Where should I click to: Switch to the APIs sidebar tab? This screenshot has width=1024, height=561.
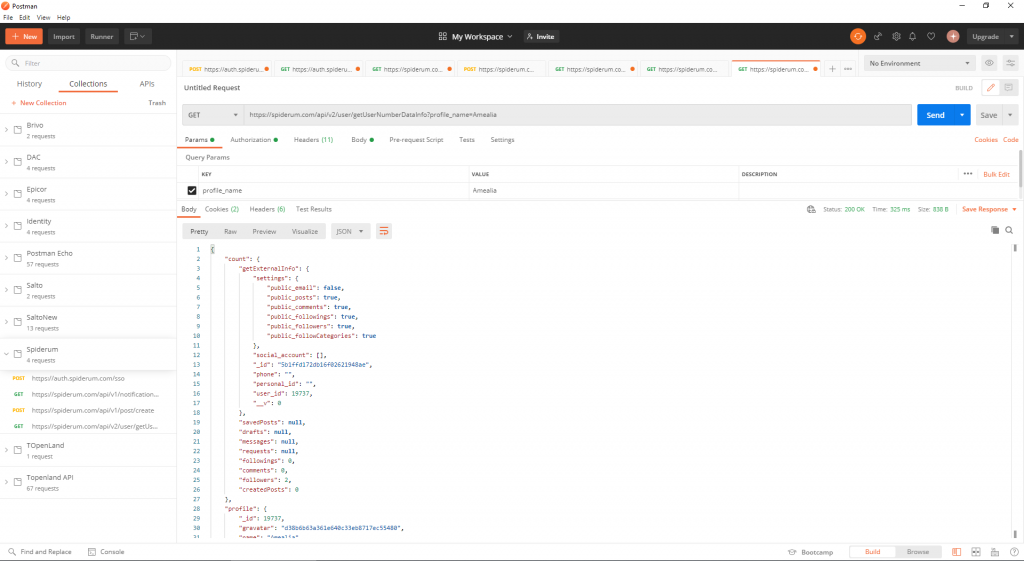point(147,84)
